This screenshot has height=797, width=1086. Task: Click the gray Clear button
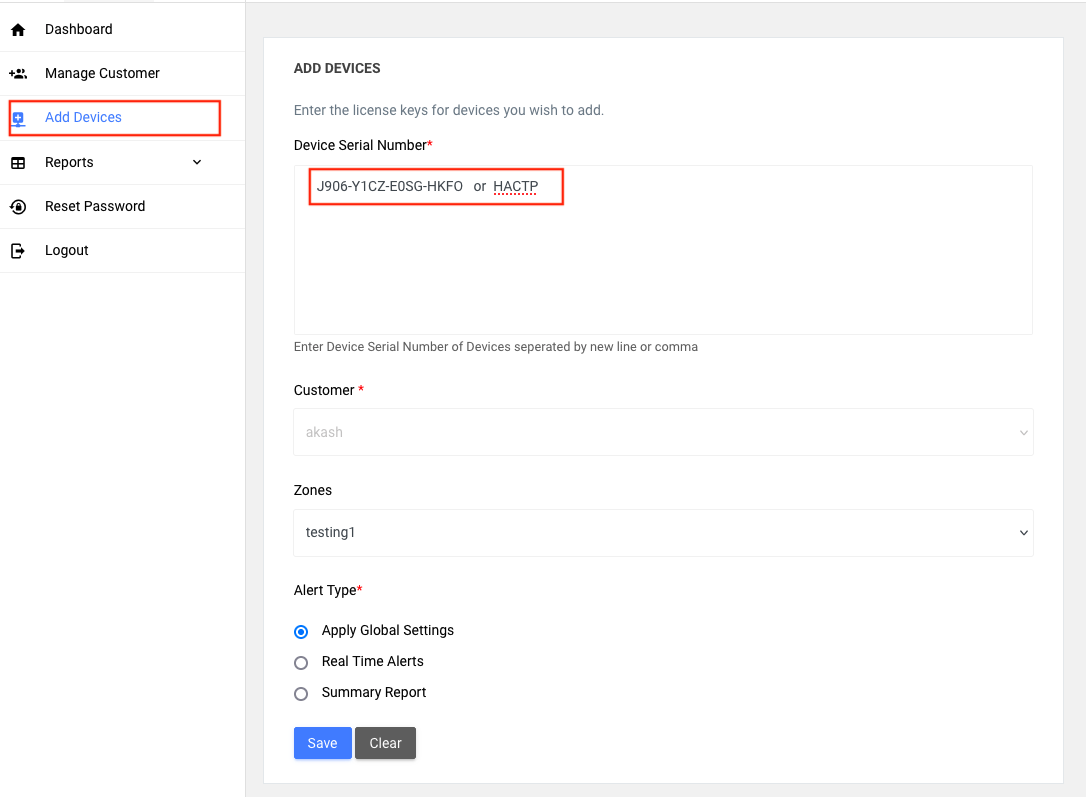coord(385,743)
